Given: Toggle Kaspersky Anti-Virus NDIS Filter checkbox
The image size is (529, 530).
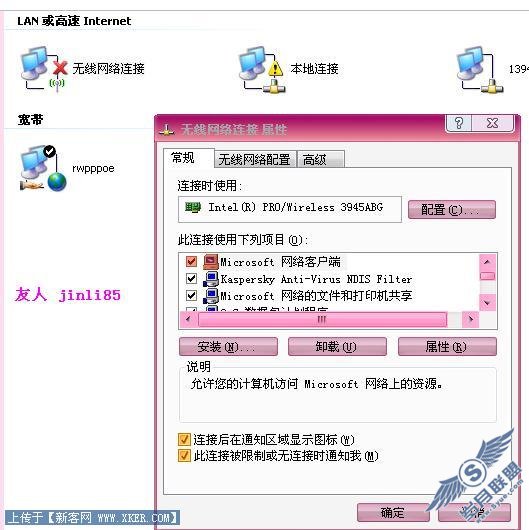Looking at the screenshot, I should (191, 279).
